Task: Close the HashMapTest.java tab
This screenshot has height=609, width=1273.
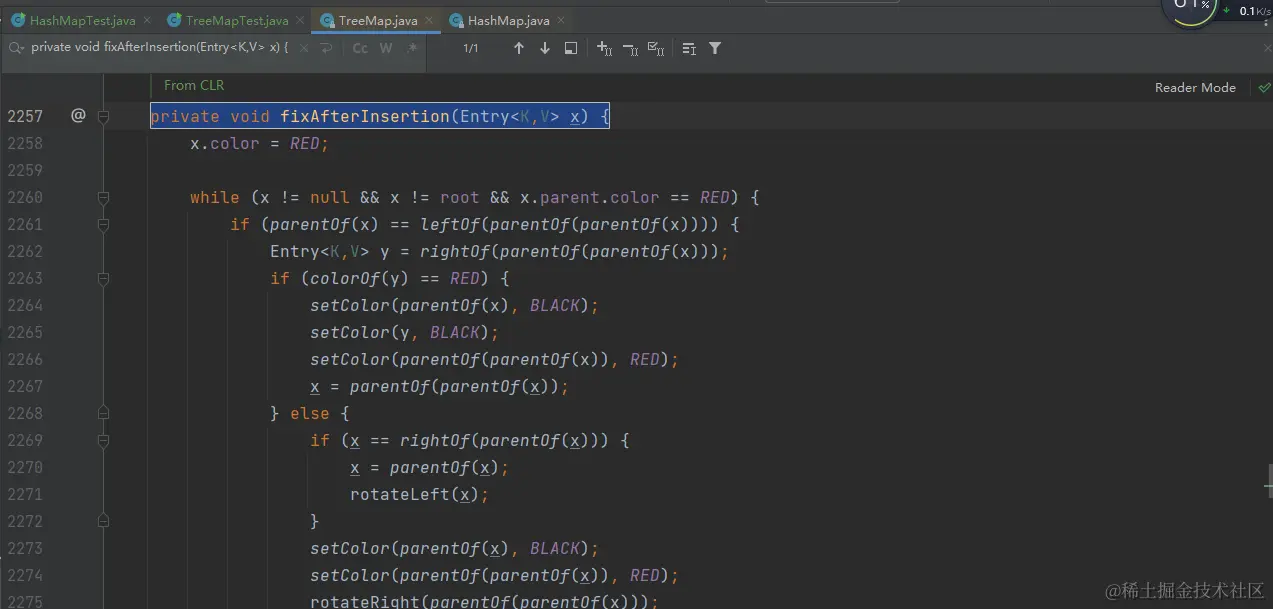Action: 146,20
